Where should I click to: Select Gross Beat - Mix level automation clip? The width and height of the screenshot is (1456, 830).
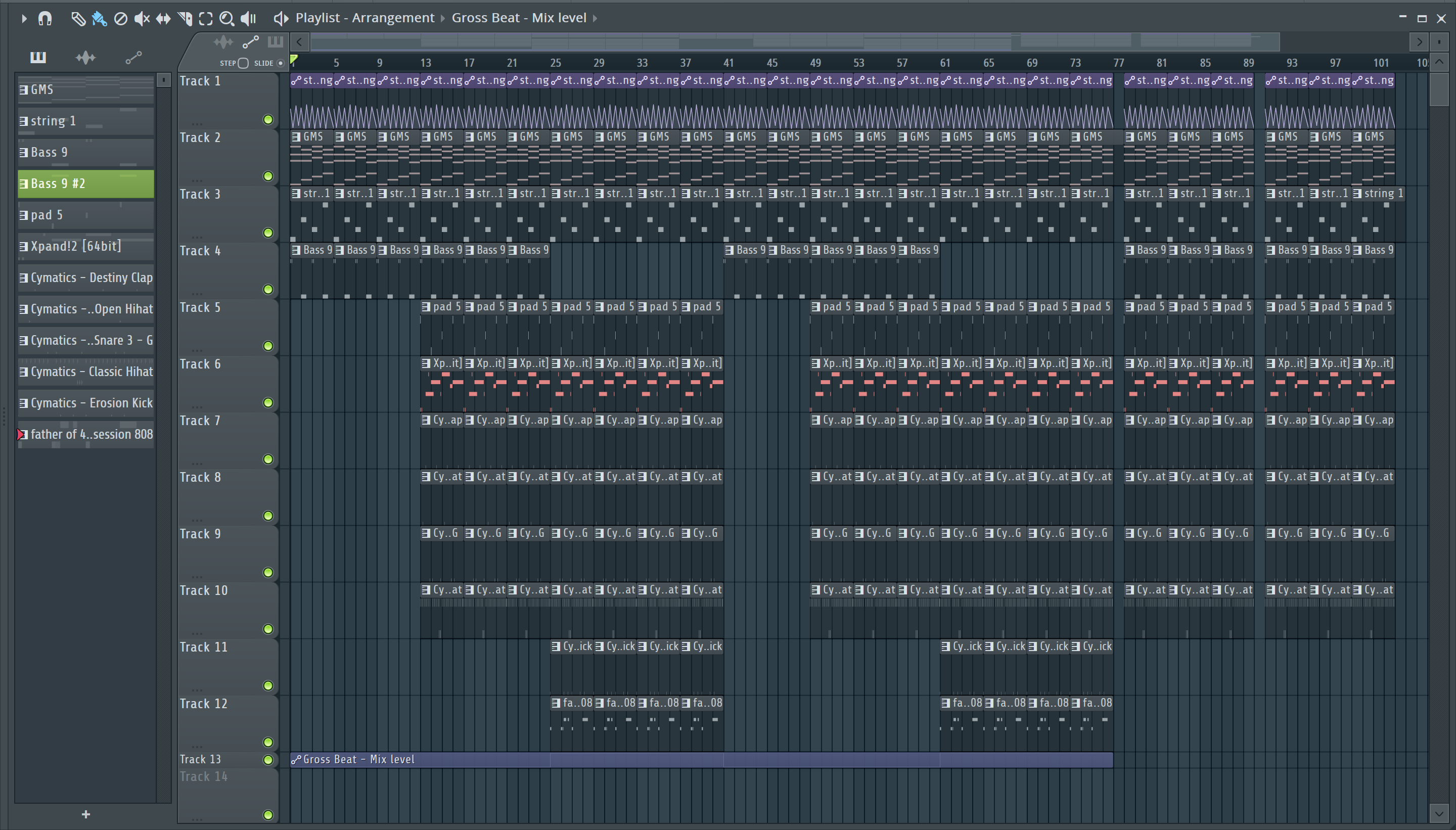pos(701,759)
